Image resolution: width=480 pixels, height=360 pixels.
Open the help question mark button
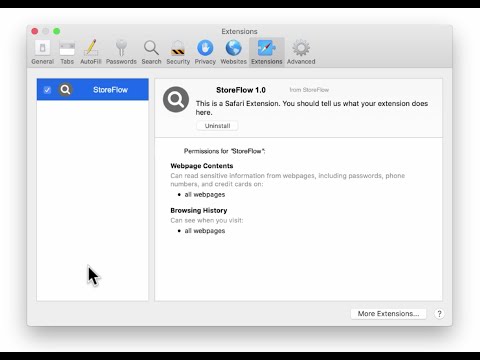tap(439, 314)
